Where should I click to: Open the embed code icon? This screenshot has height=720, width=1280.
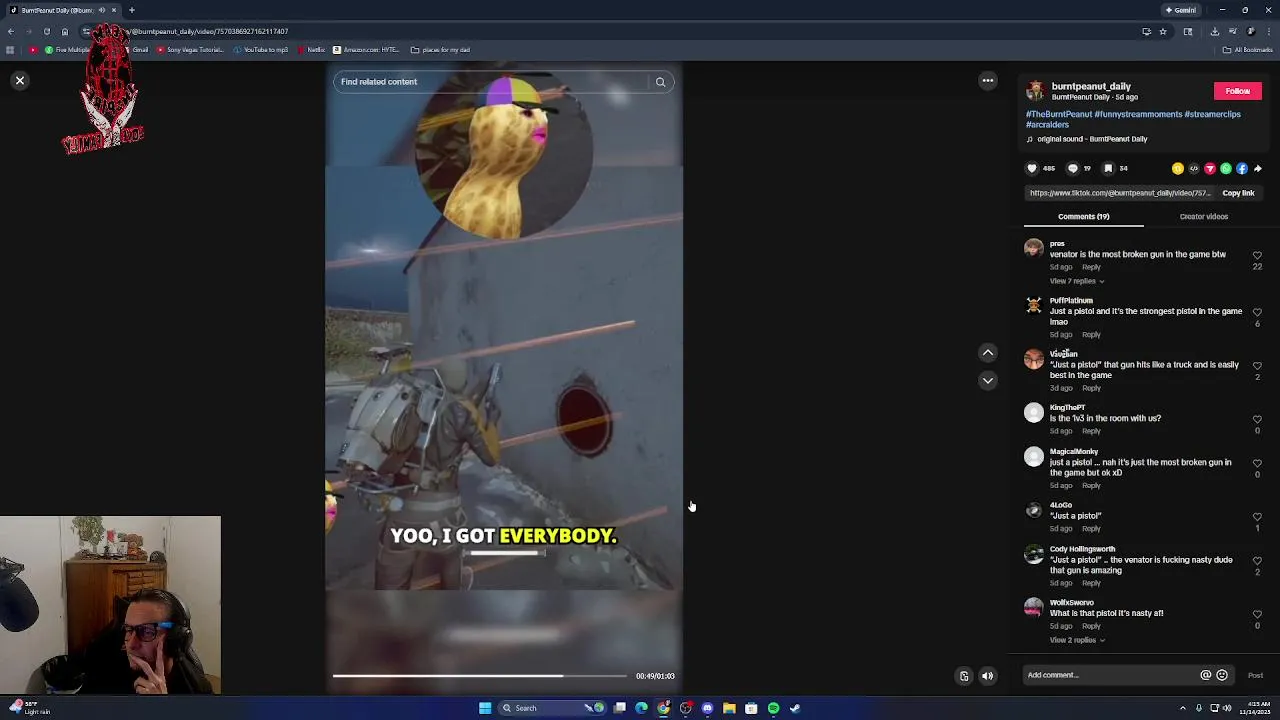[1193, 169]
